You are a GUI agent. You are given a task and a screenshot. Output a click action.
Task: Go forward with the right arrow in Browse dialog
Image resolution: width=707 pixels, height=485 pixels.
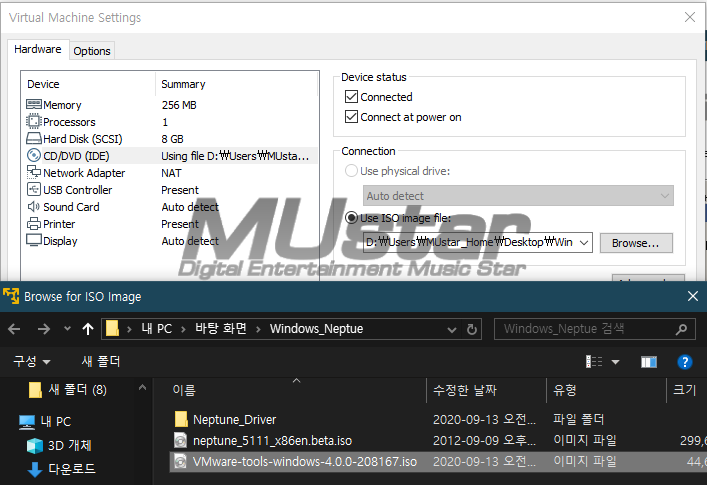click(44, 329)
